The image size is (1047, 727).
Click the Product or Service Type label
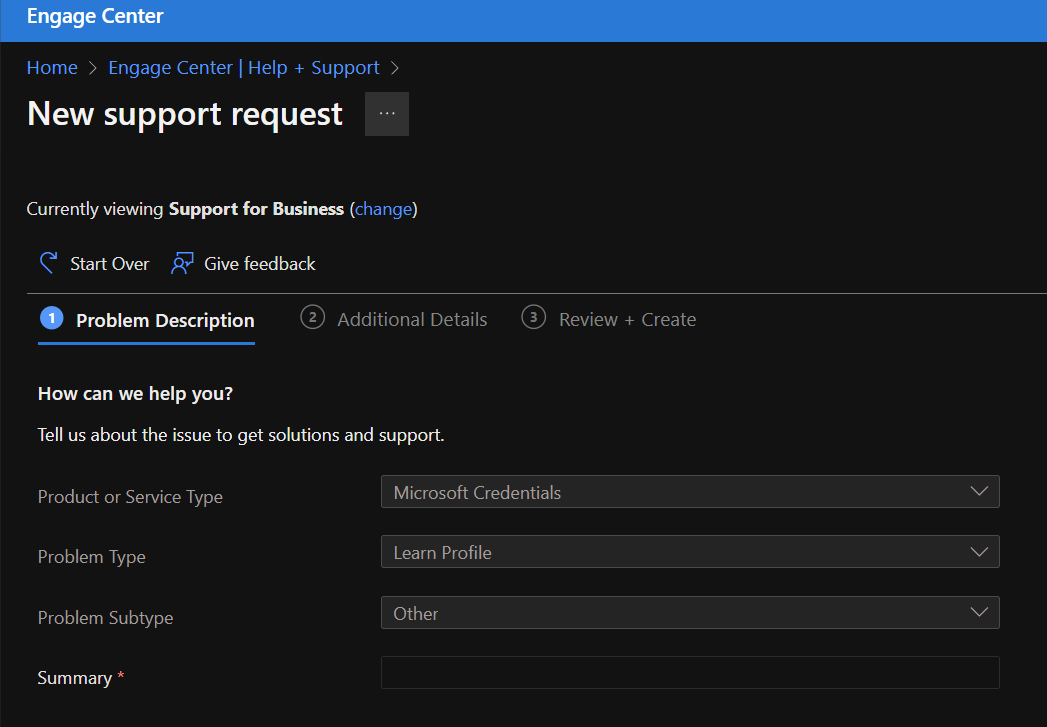click(x=130, y=497)
